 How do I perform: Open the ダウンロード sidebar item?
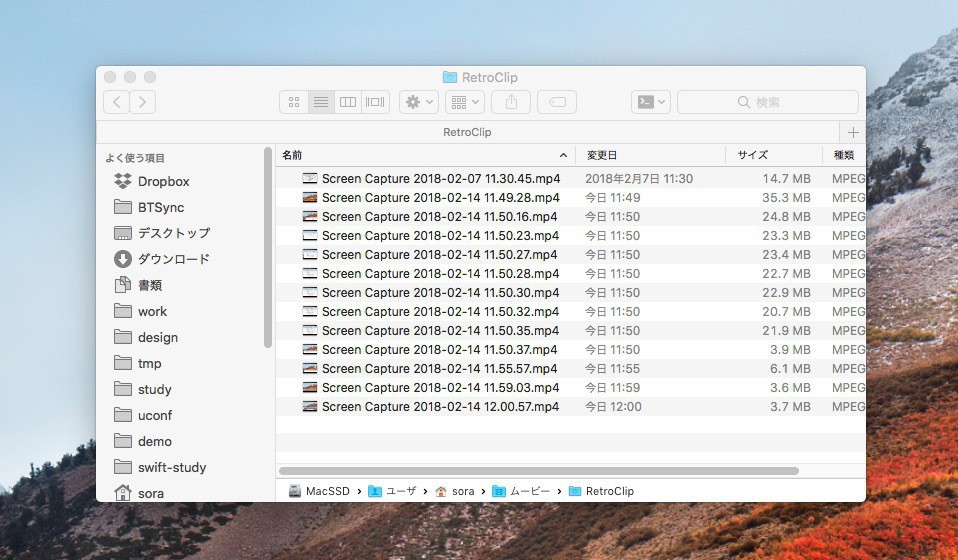click(x=173, y=259)
